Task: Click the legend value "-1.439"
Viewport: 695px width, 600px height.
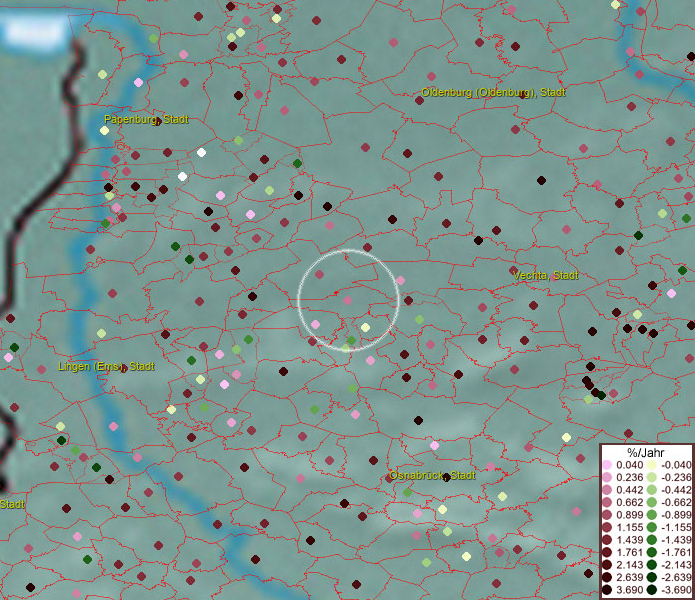Action: coord(676,540)
